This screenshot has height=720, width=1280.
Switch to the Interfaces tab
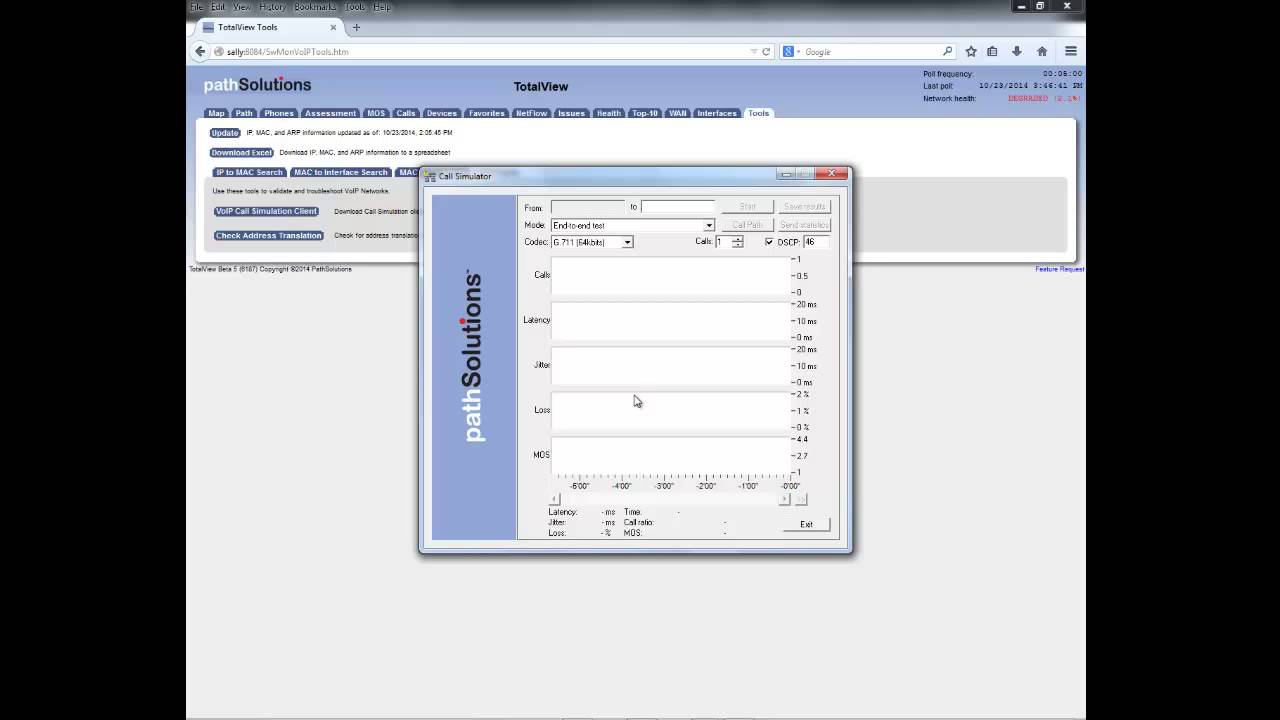click(717, 113)
